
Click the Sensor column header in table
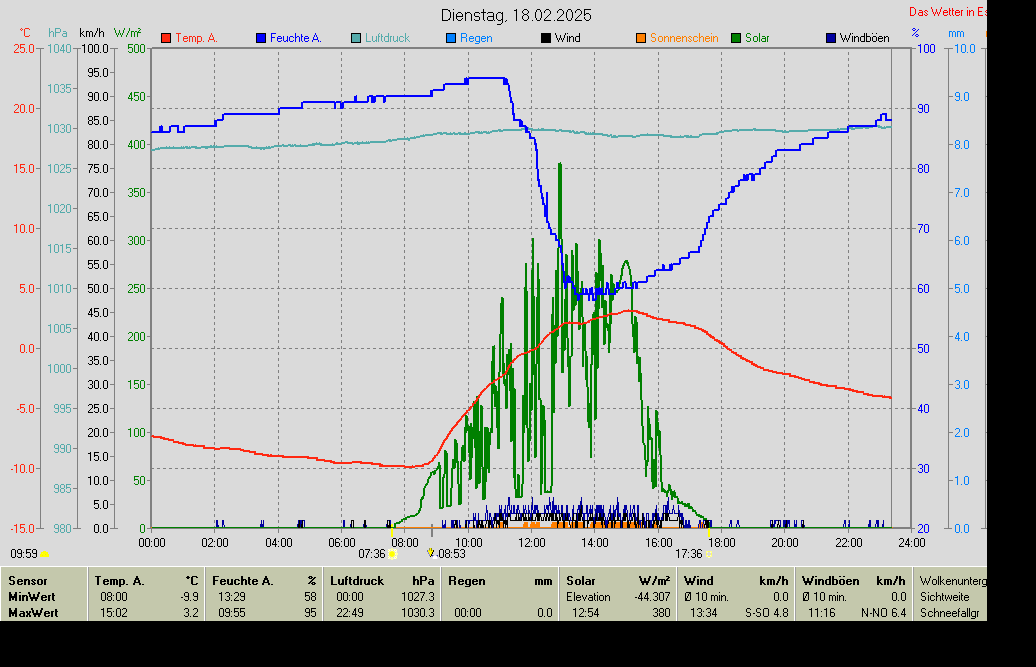click(28, 580)
